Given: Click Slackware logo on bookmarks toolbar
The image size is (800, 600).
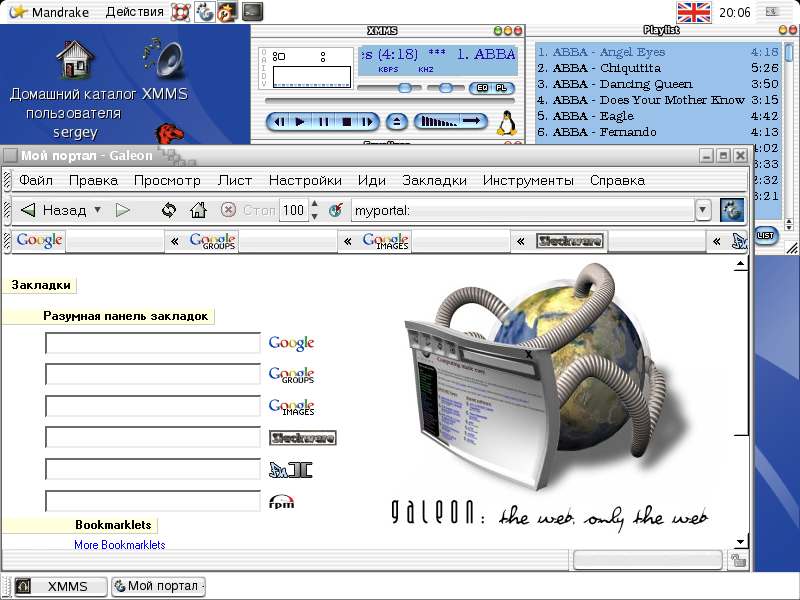Looking at the screenshot, I should click(569, 241).
